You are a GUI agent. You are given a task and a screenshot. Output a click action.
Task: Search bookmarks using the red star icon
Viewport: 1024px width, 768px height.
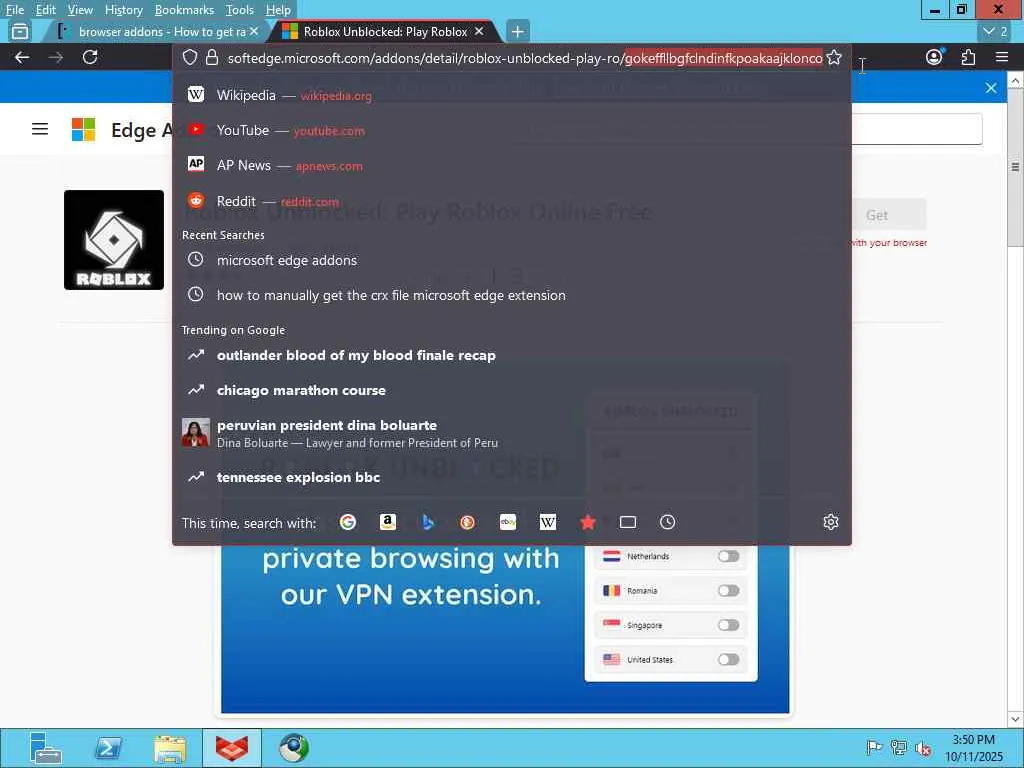(x=588, y=522)
